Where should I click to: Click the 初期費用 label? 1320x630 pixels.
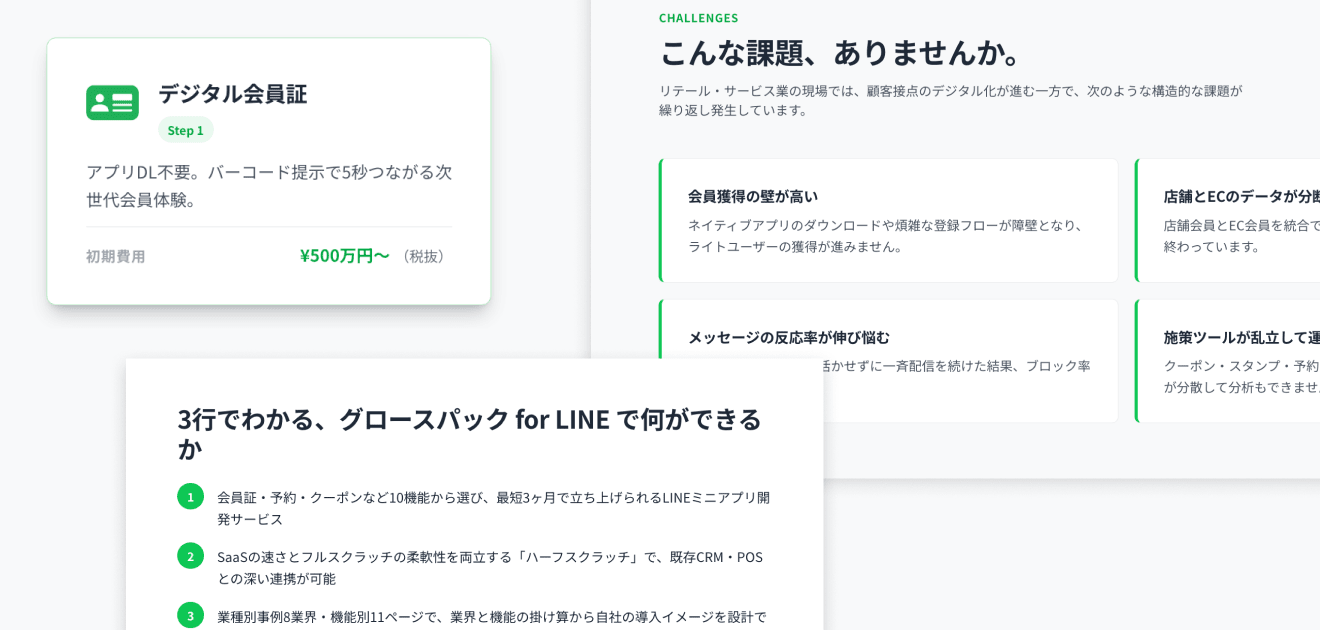coord(116,256)
